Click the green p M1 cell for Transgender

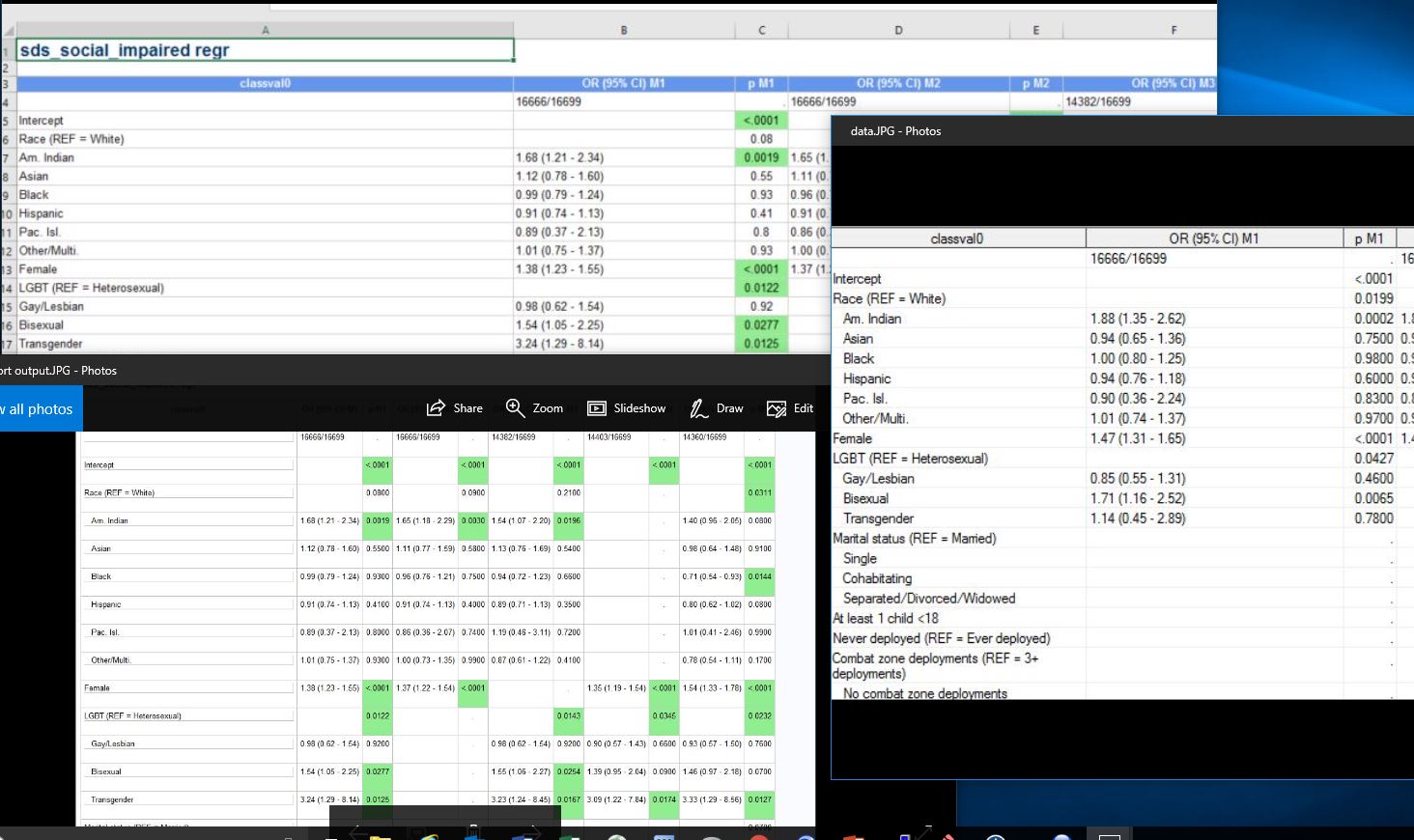(x=761, y=344)
